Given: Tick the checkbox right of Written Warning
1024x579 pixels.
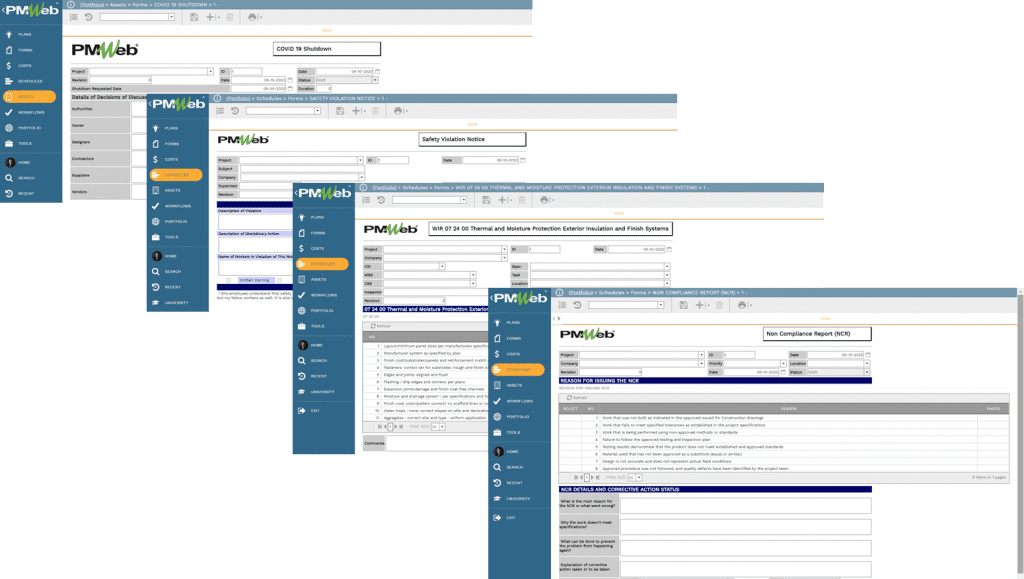Looking at the screenshot, I should coord(279,281).
